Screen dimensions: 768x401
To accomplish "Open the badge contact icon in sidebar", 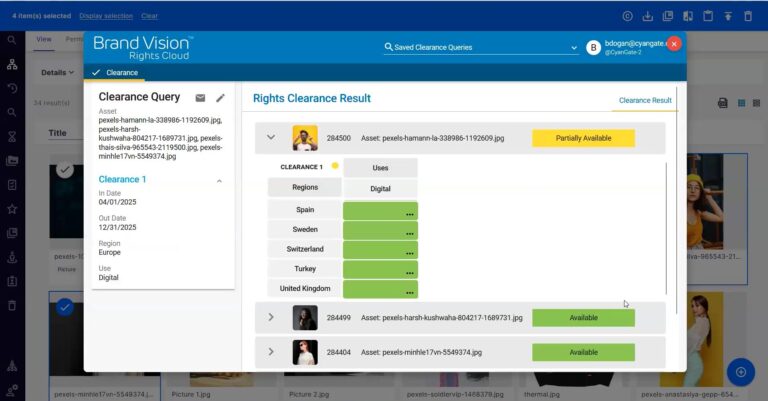I will coord(12,282).
